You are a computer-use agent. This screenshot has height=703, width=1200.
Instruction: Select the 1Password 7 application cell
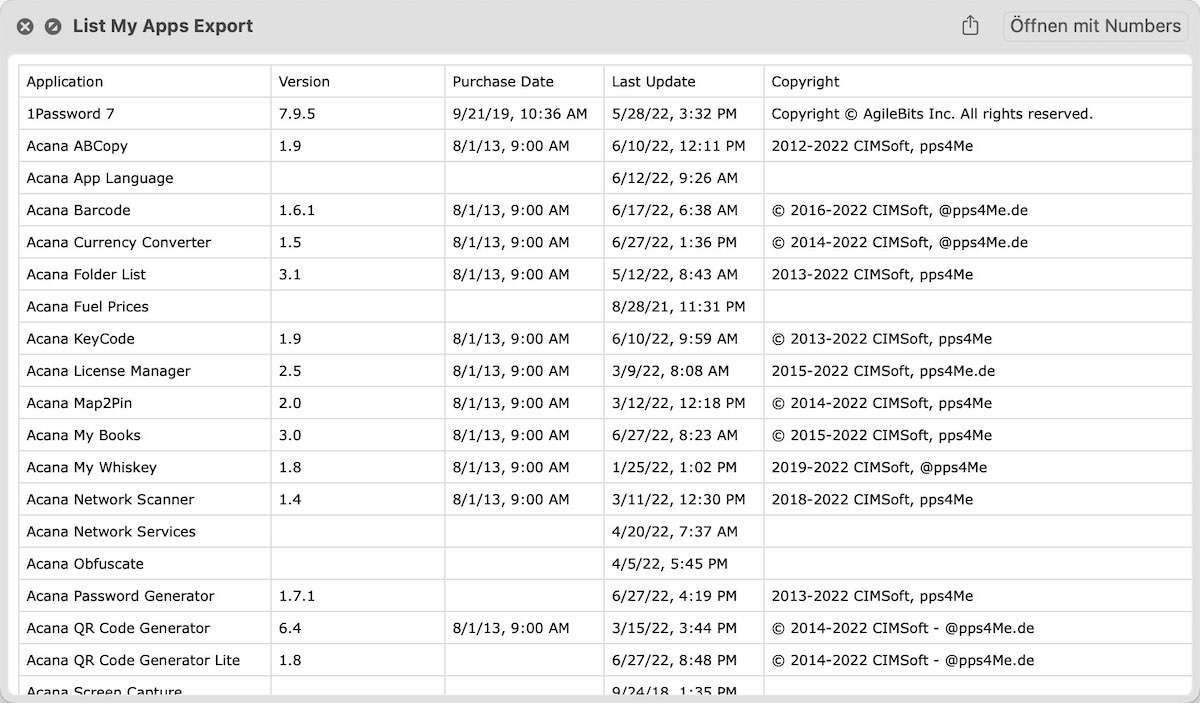145,114
